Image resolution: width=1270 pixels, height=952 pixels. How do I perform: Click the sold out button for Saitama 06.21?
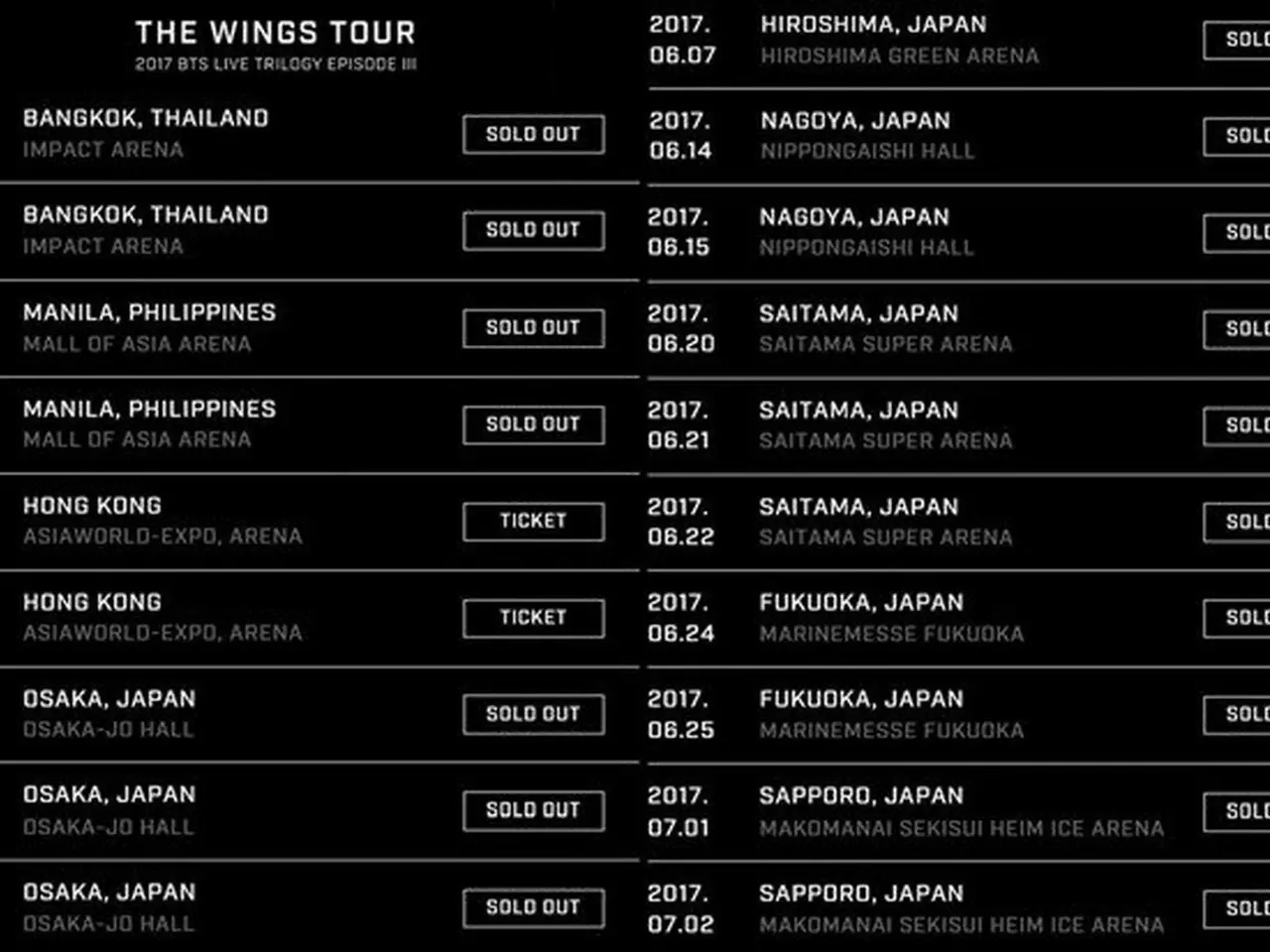coord(1237,425)
